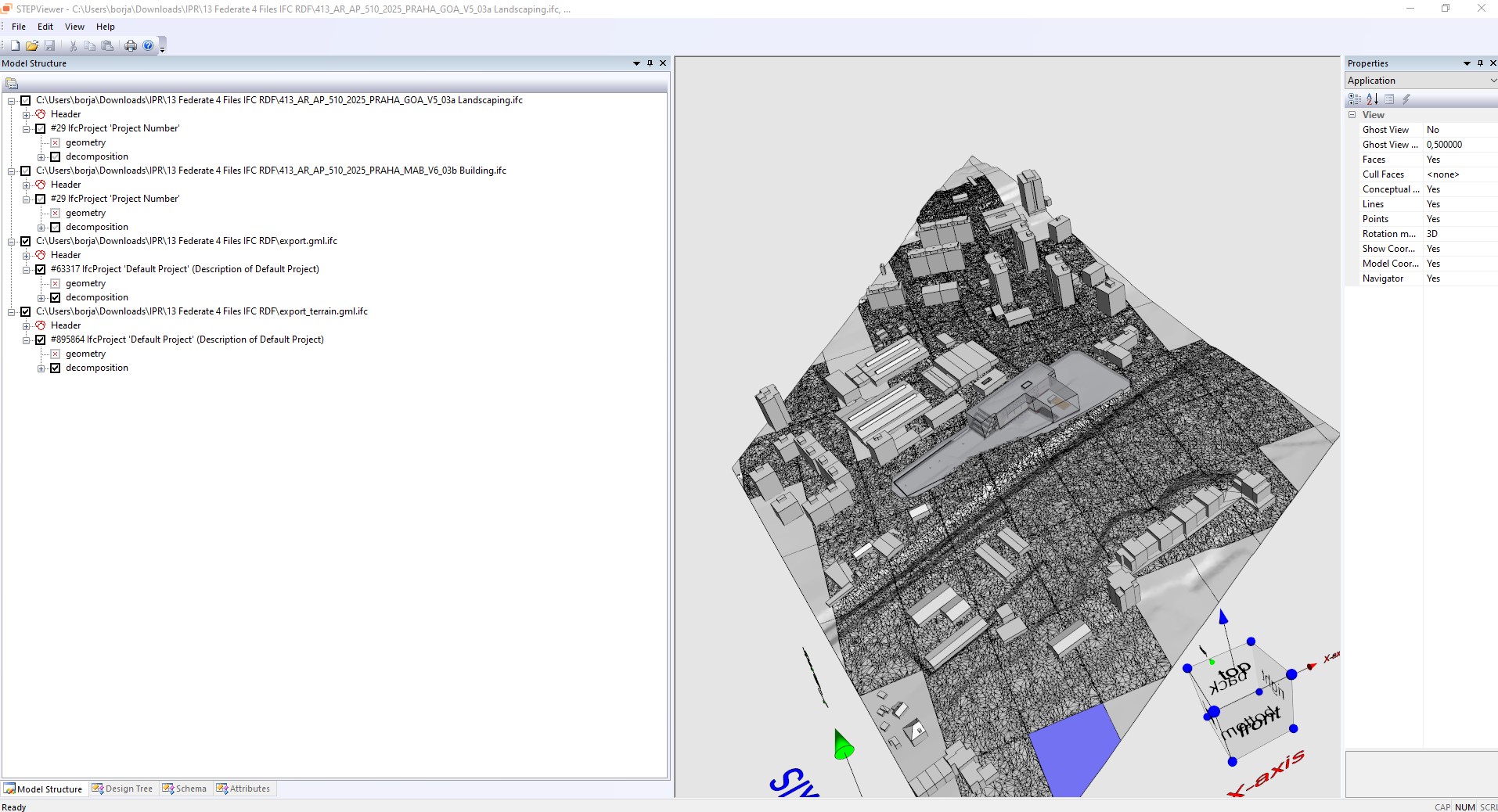Screen dimensions: 1498x812
Task: Switch properties to categorized view
Action: (1355, 99)
